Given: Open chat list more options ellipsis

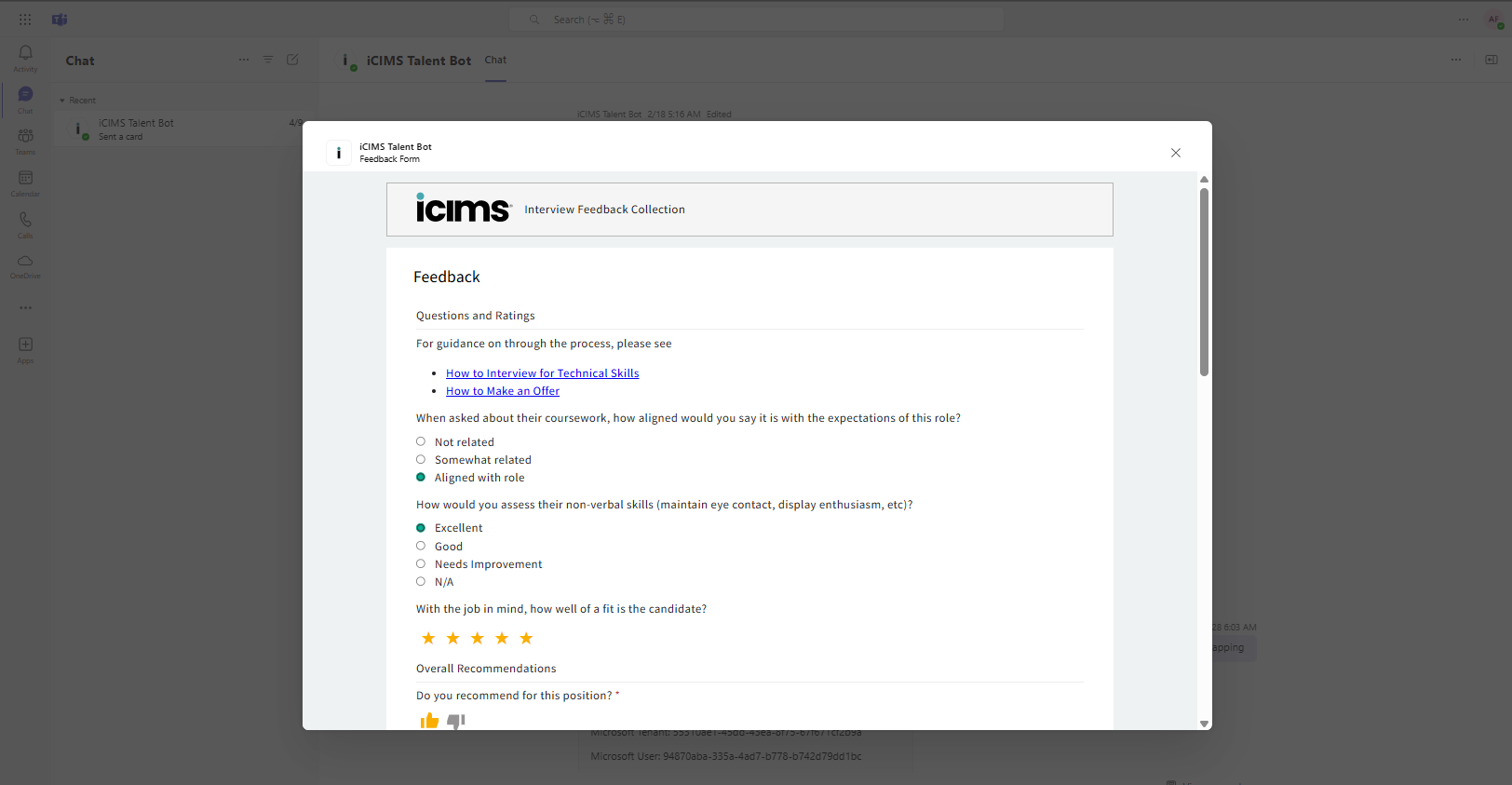Looking at the screenshot, I should click(244, 60).
